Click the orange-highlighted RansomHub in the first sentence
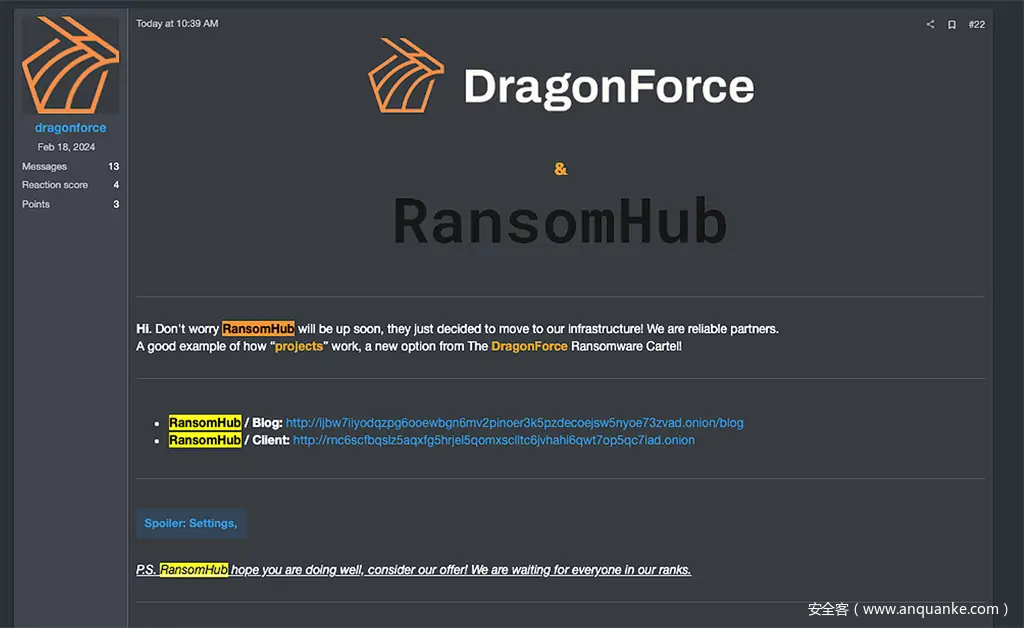1024x628 pixels. pyautogui.click(x=258, y=329)
